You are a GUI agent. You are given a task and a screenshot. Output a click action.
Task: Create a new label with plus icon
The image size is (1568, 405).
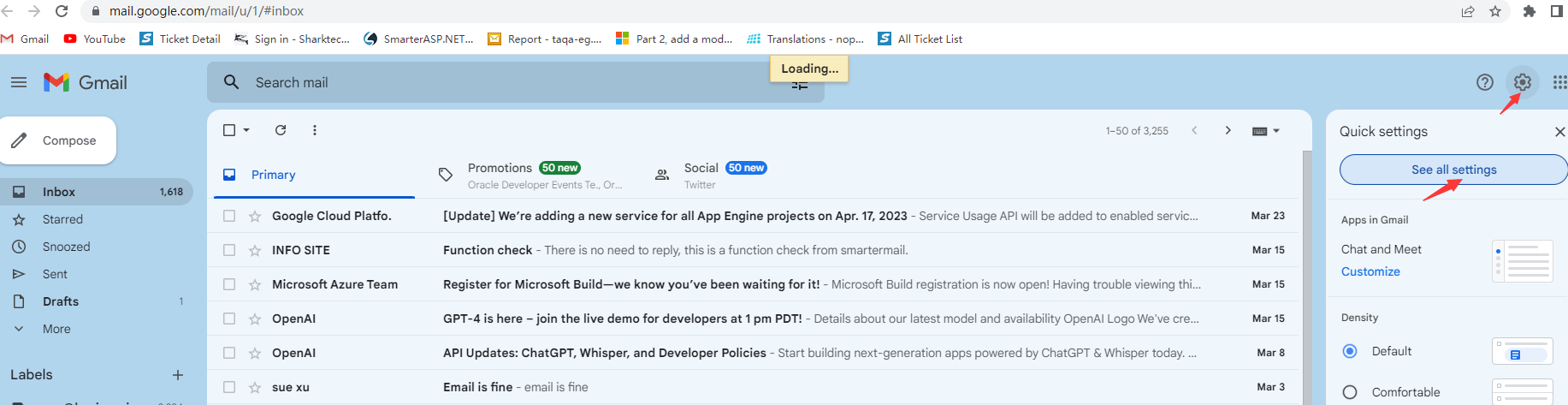[x=178, y=375]
